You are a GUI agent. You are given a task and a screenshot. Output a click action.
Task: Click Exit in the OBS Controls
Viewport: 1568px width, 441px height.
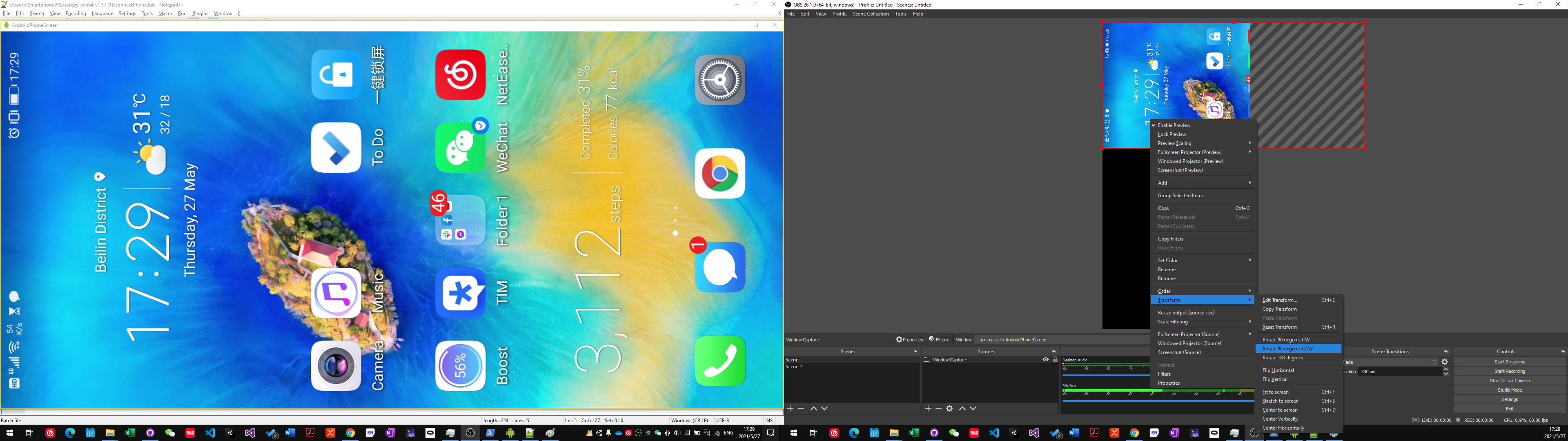pyautogui.click(x=1510, y=409)
